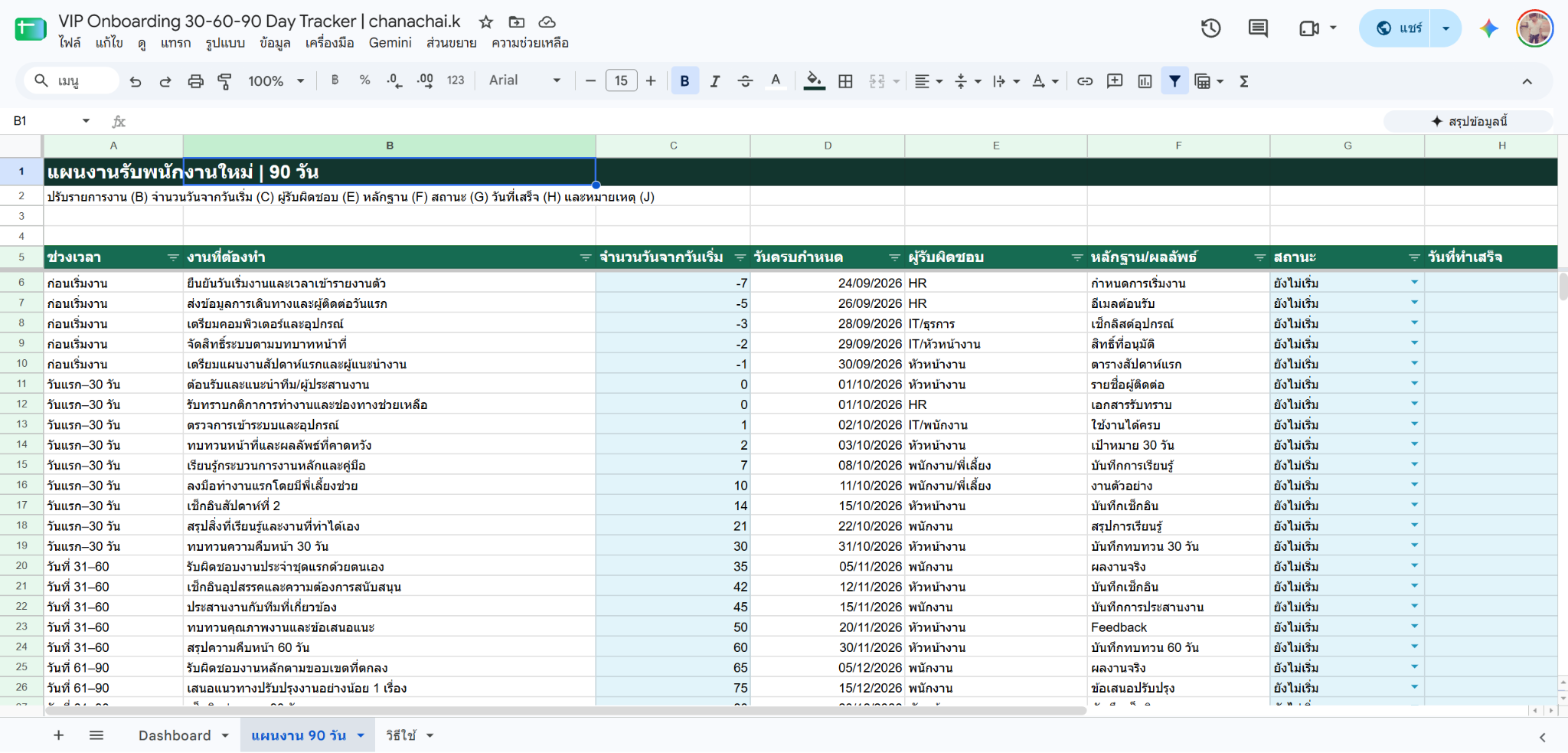Open the text color picker
This screenshot has width=1568, height=753.
point(776,81)
